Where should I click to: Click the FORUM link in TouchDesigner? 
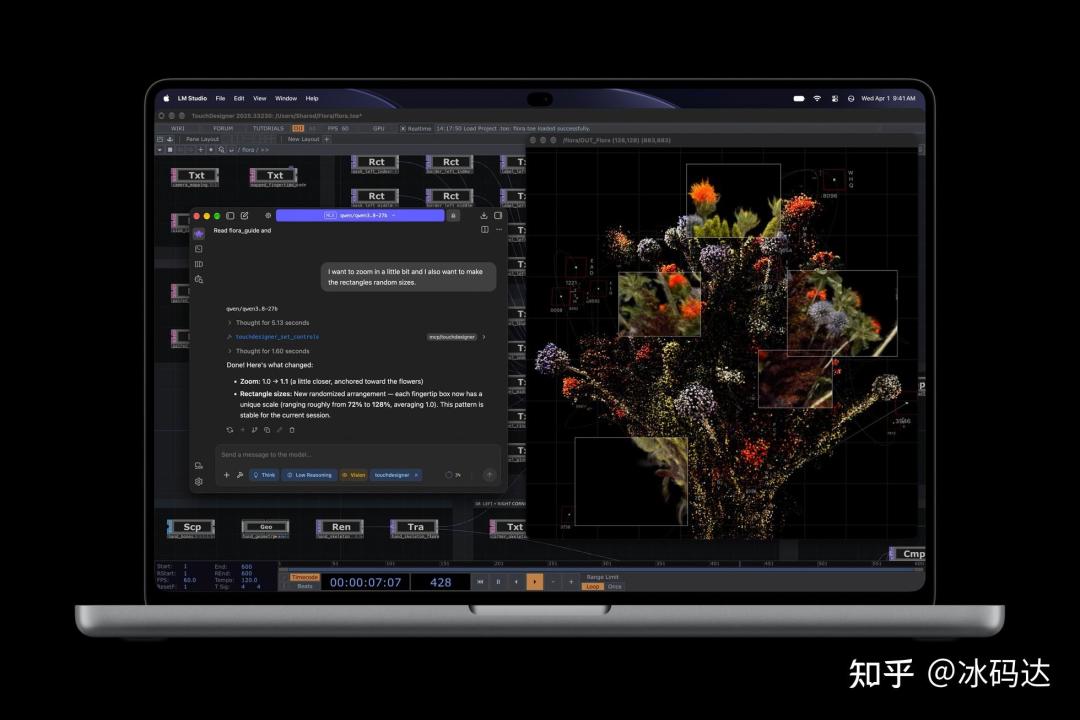[222, 129]
